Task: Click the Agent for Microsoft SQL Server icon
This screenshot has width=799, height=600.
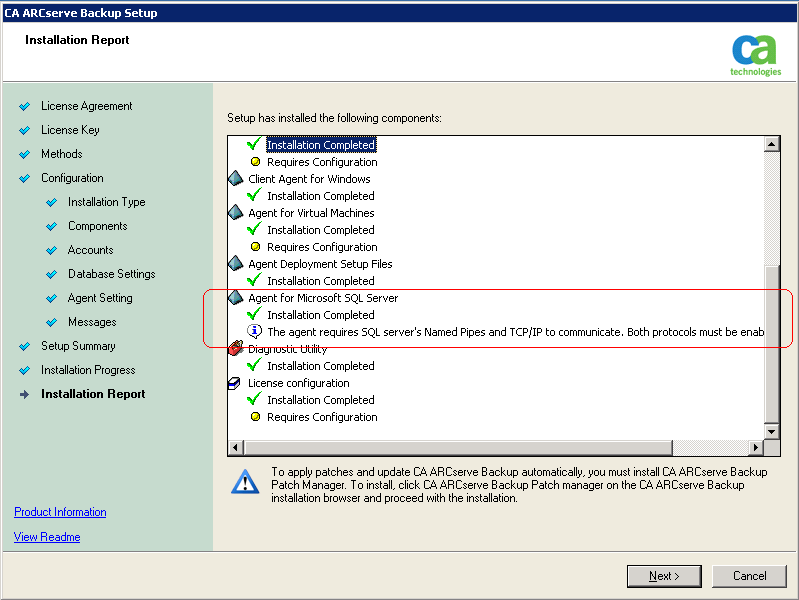Action: pos(235,298)
